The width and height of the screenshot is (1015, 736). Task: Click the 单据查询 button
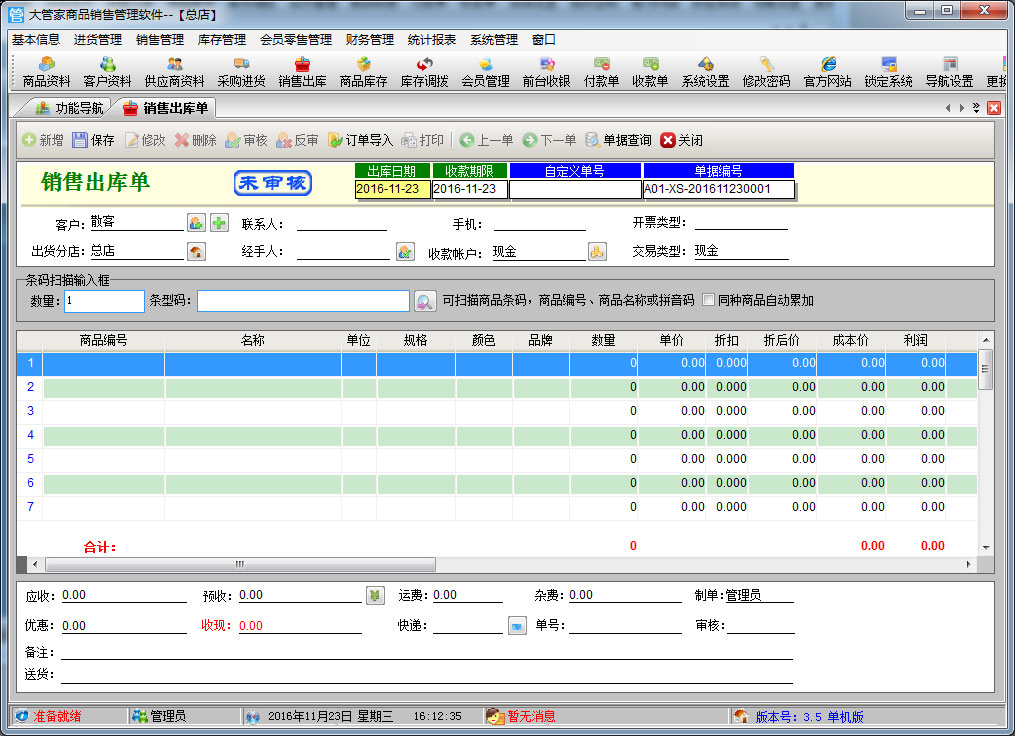click(x=617, y=140)
